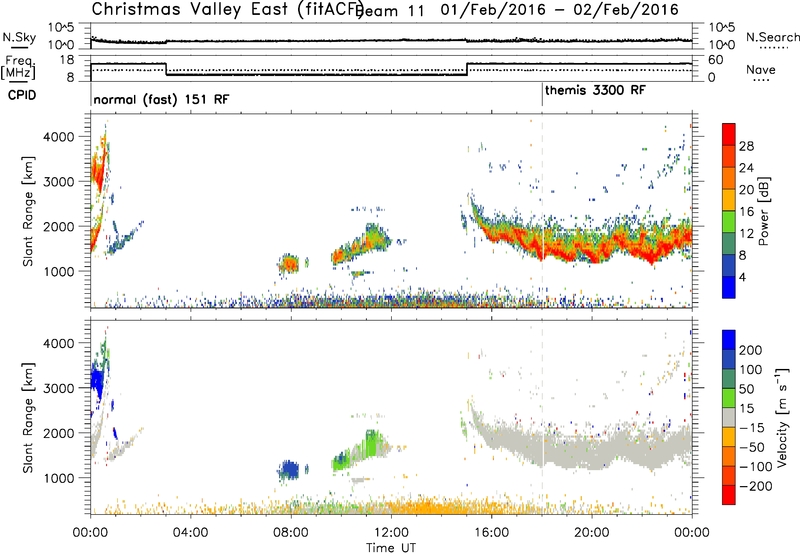Click the '200' tick on velocity colorbar
Screen dimensions: 800x554
(751, 350)
